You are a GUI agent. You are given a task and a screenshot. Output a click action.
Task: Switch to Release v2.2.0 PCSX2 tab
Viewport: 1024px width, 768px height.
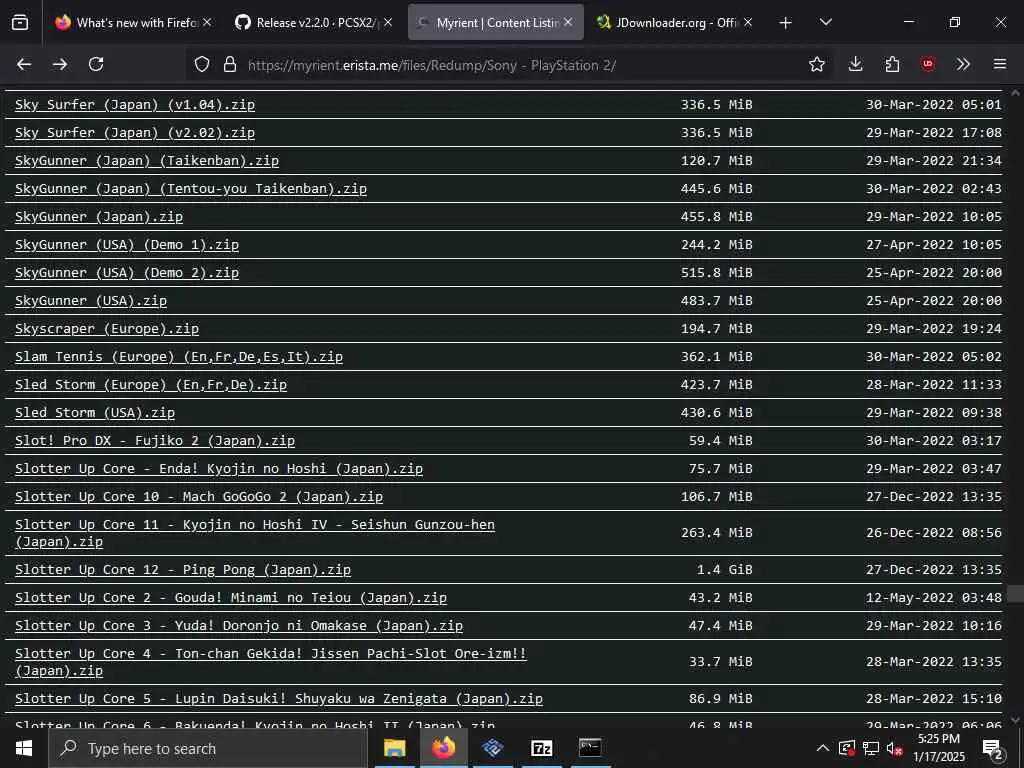coord(312,22)
